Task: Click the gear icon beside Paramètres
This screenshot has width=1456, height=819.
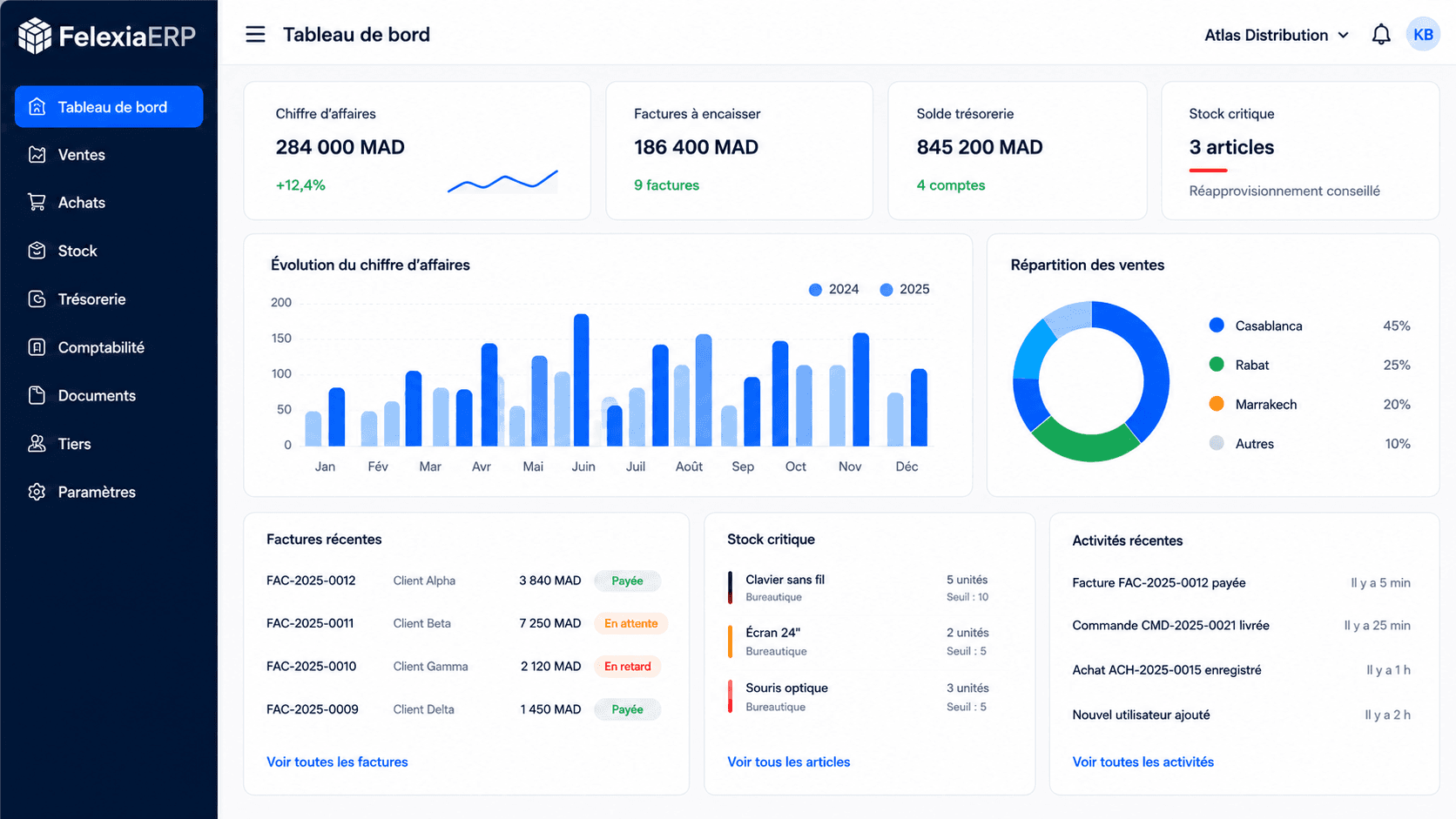Action: 37,492
